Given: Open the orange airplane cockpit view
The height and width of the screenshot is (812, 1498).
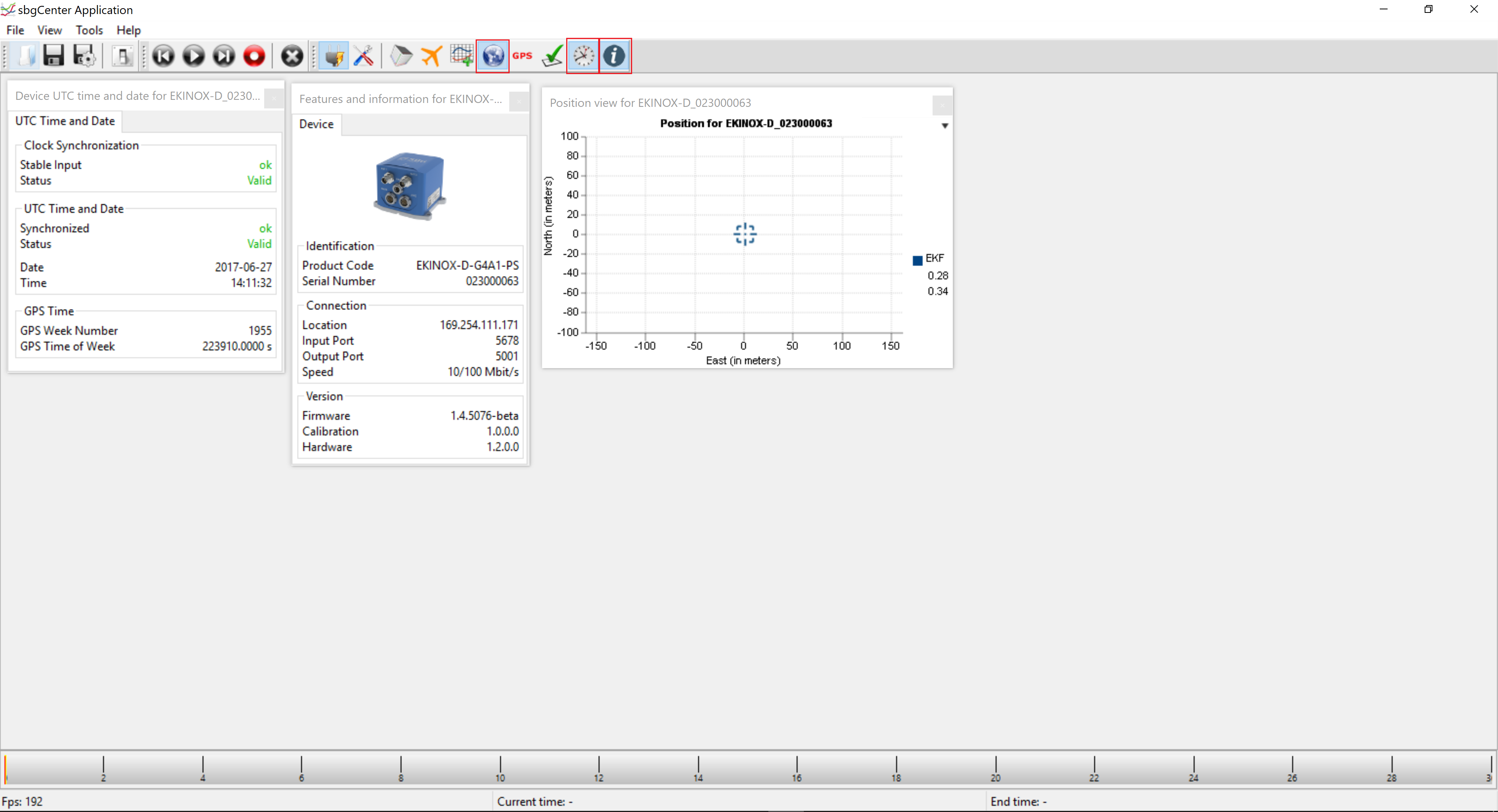Looking at the screenshot, I should (432, 56).
